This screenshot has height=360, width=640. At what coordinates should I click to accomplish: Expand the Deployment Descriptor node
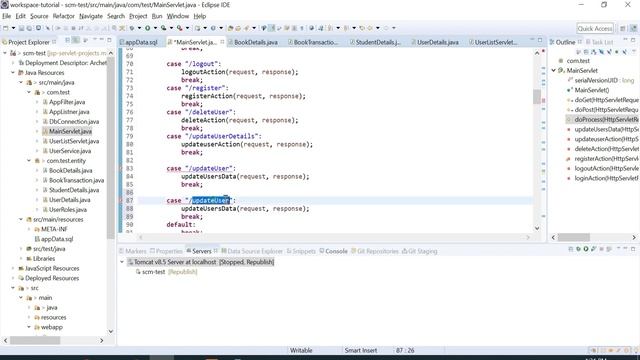click(13, 63)
